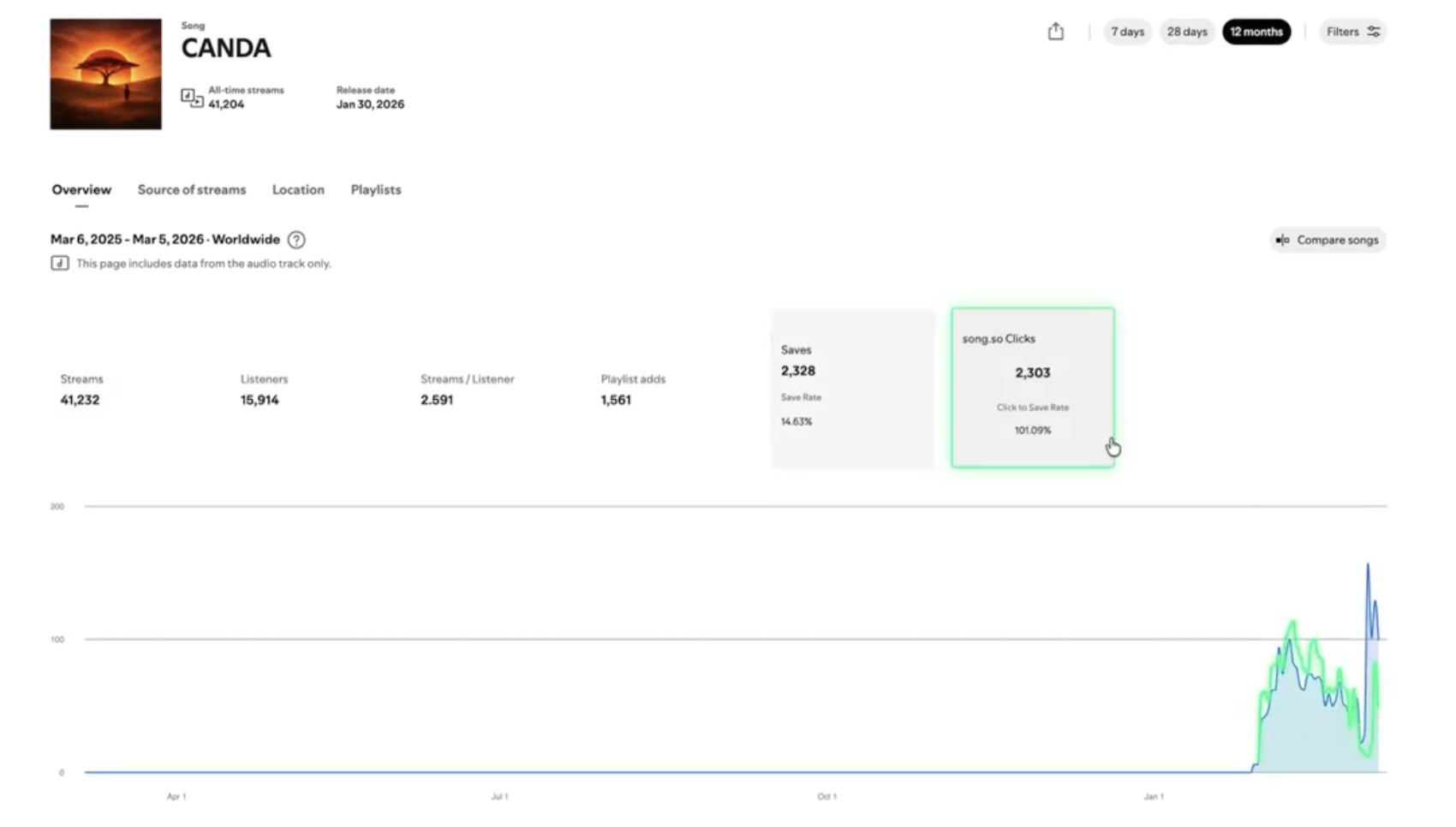The height and width of the screenshot is (827, 1456).
Task: Select the Streams / Listener metric
Action: 467,390
